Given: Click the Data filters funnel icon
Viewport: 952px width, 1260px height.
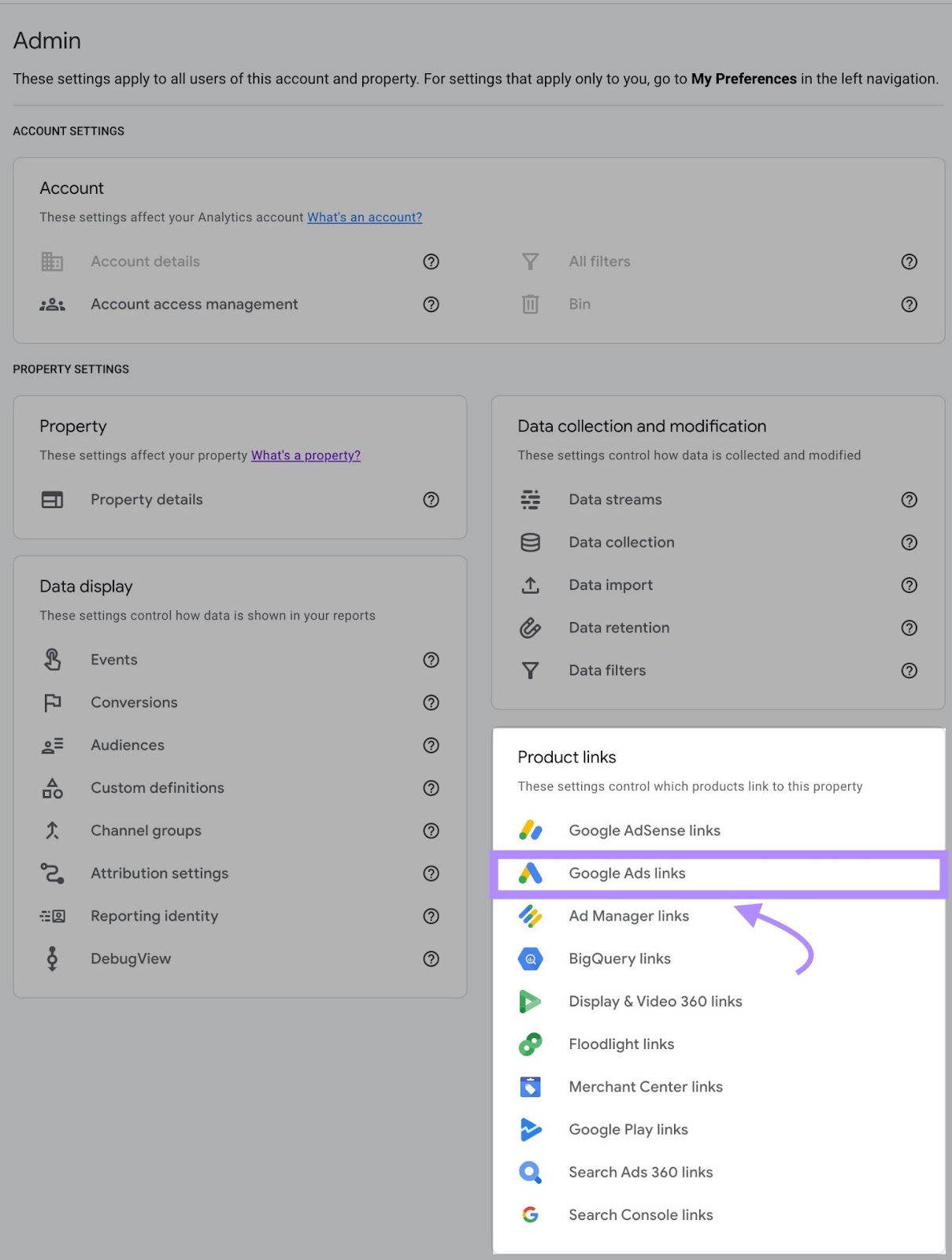Looking at the screenshot, I should coord(531,670).
